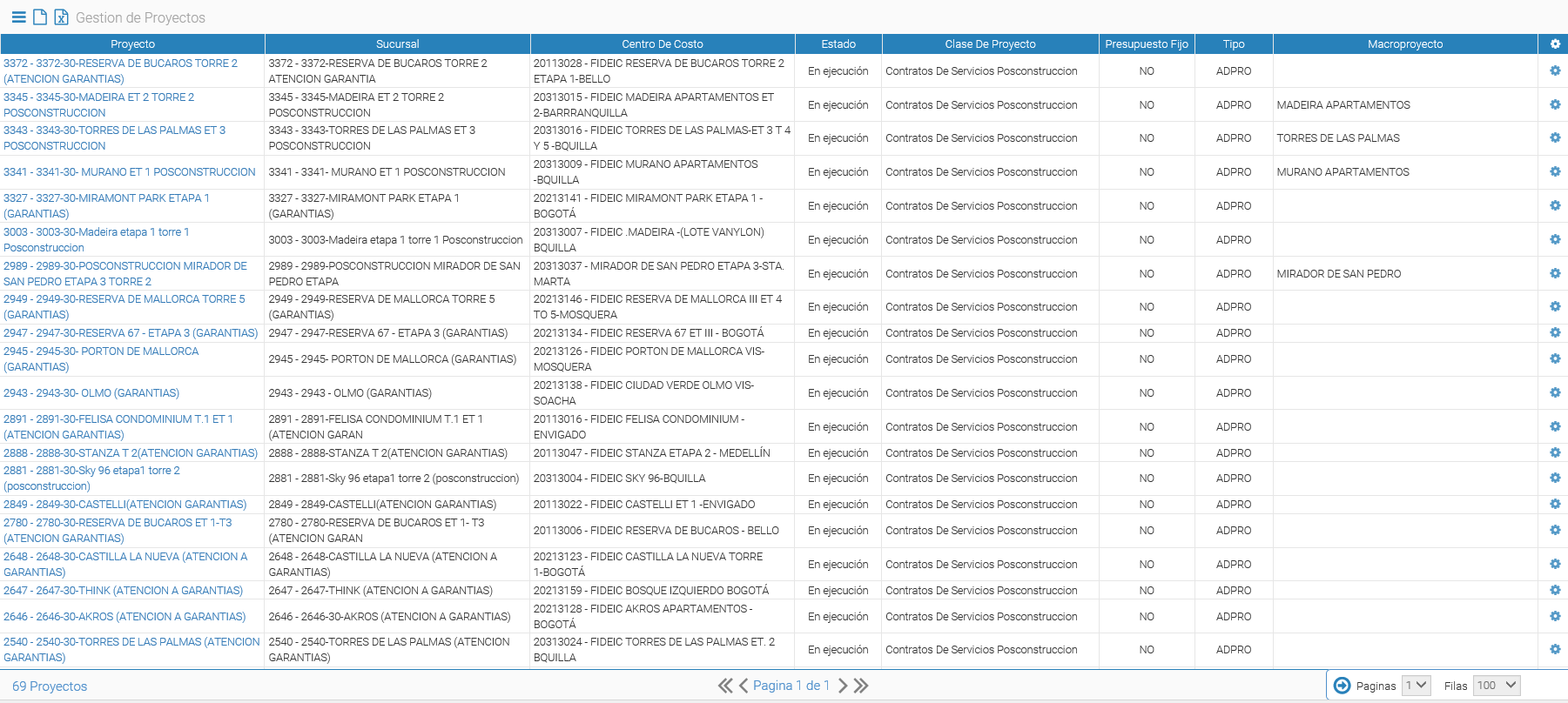Viewport: 1568px width, 703px height.
Task: Open gear options for project 2947 row
Action: pyautogui.click(x=1555, y=332)
